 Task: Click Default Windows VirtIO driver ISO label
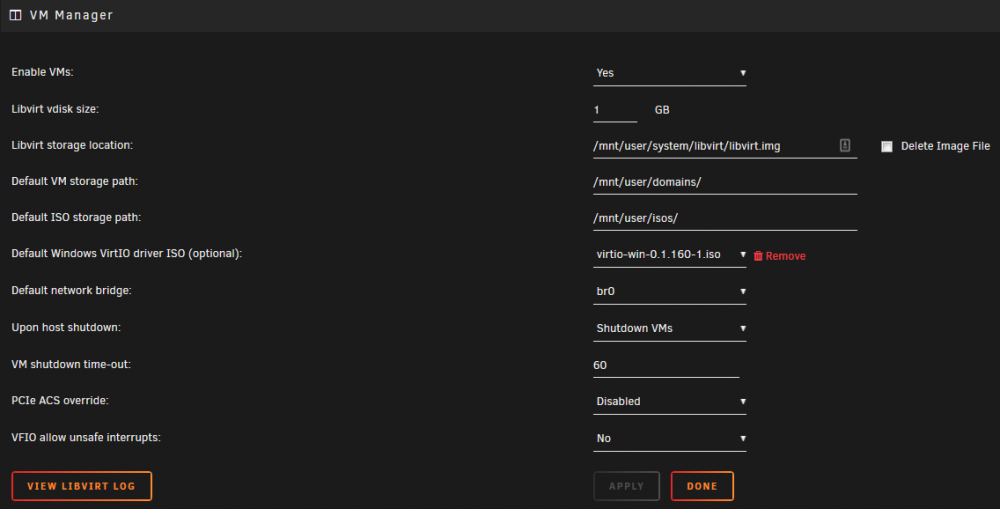(127, 253)
